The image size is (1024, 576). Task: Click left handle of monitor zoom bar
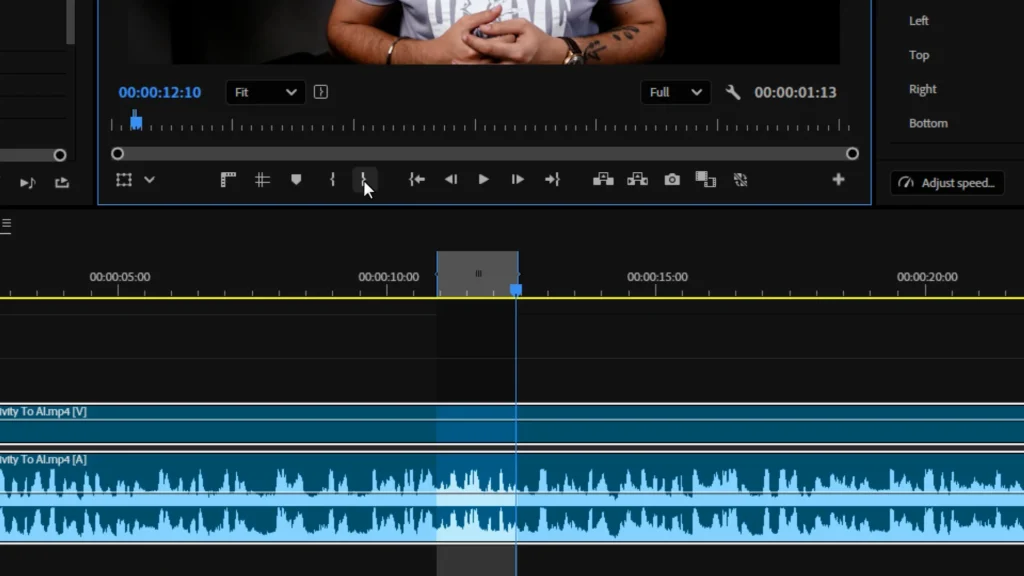118,153
